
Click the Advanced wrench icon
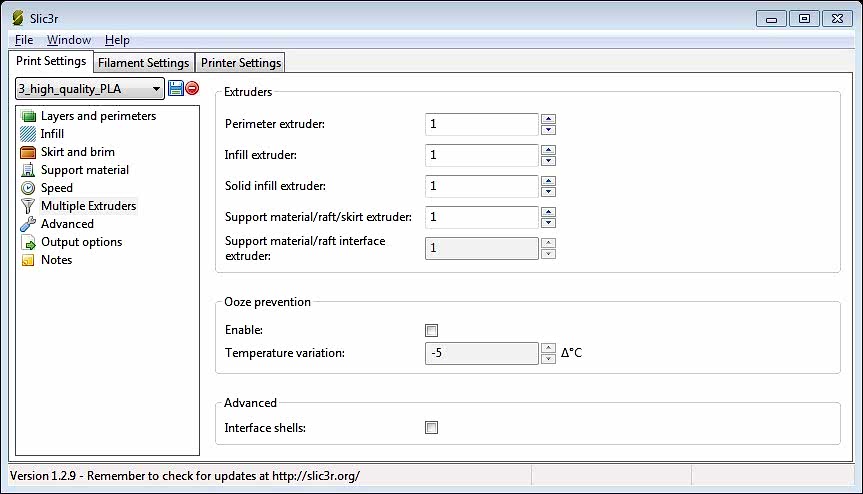point(28,224)
